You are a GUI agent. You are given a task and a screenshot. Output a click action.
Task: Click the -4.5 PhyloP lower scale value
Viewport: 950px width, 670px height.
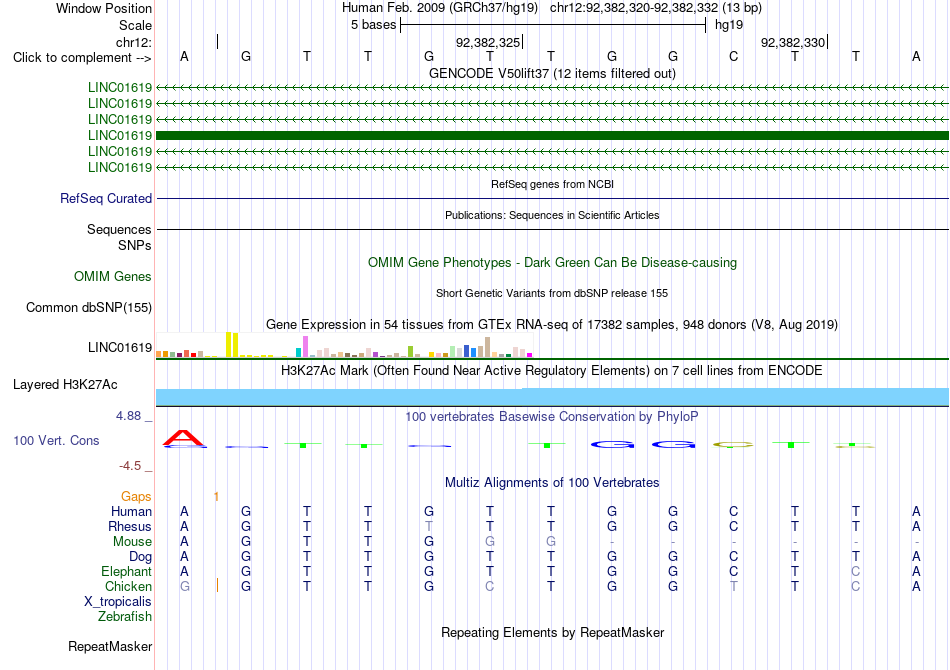(x=130, y=465)
